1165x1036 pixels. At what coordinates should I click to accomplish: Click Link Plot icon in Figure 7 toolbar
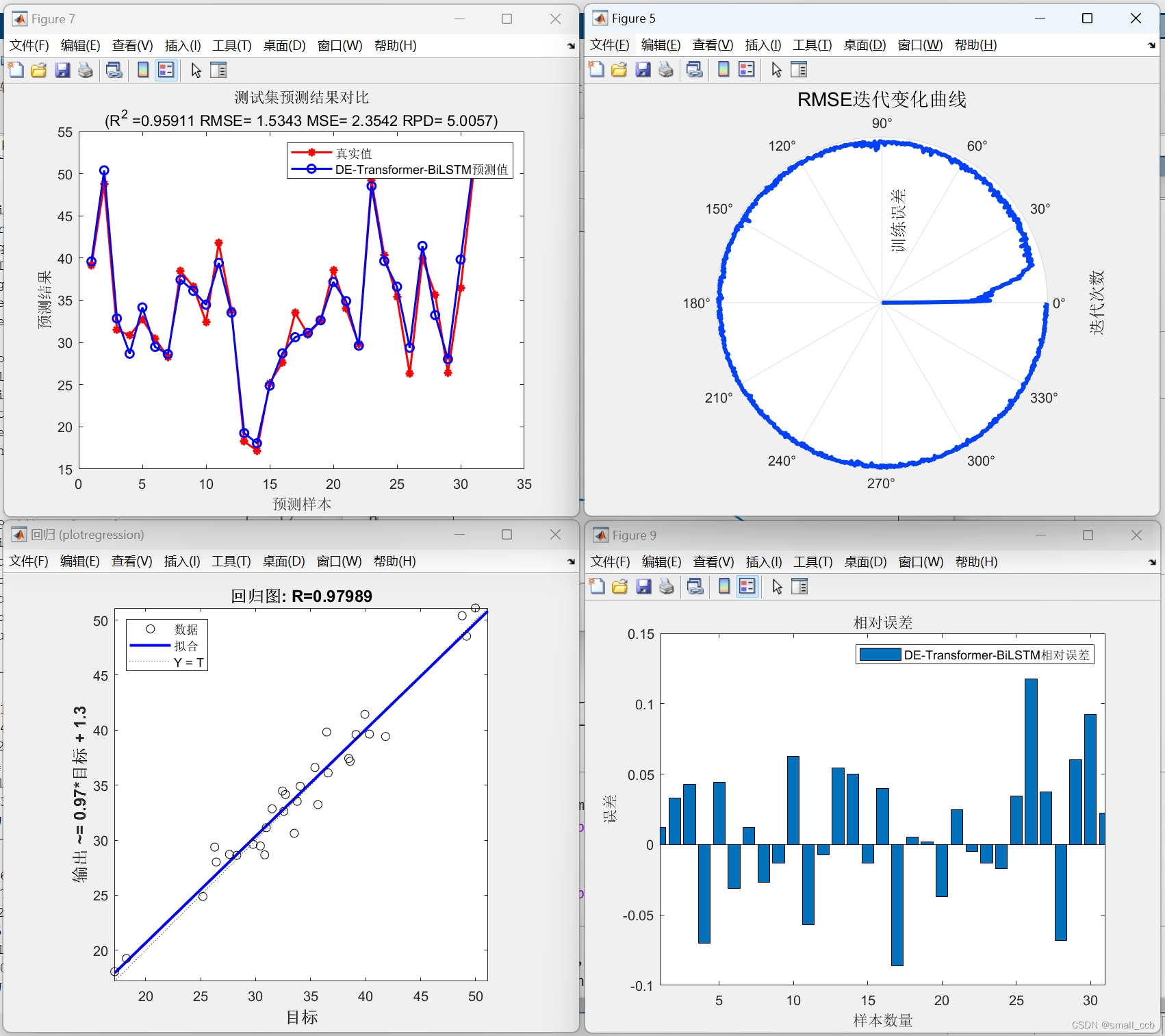pyautogui.click(x=114, y=70)
